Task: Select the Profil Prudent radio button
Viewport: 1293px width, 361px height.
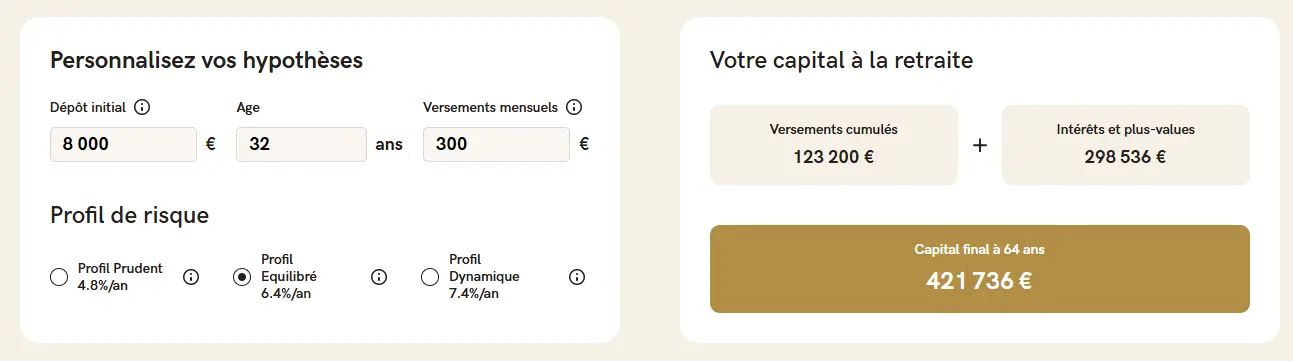Action: [59, 277]
